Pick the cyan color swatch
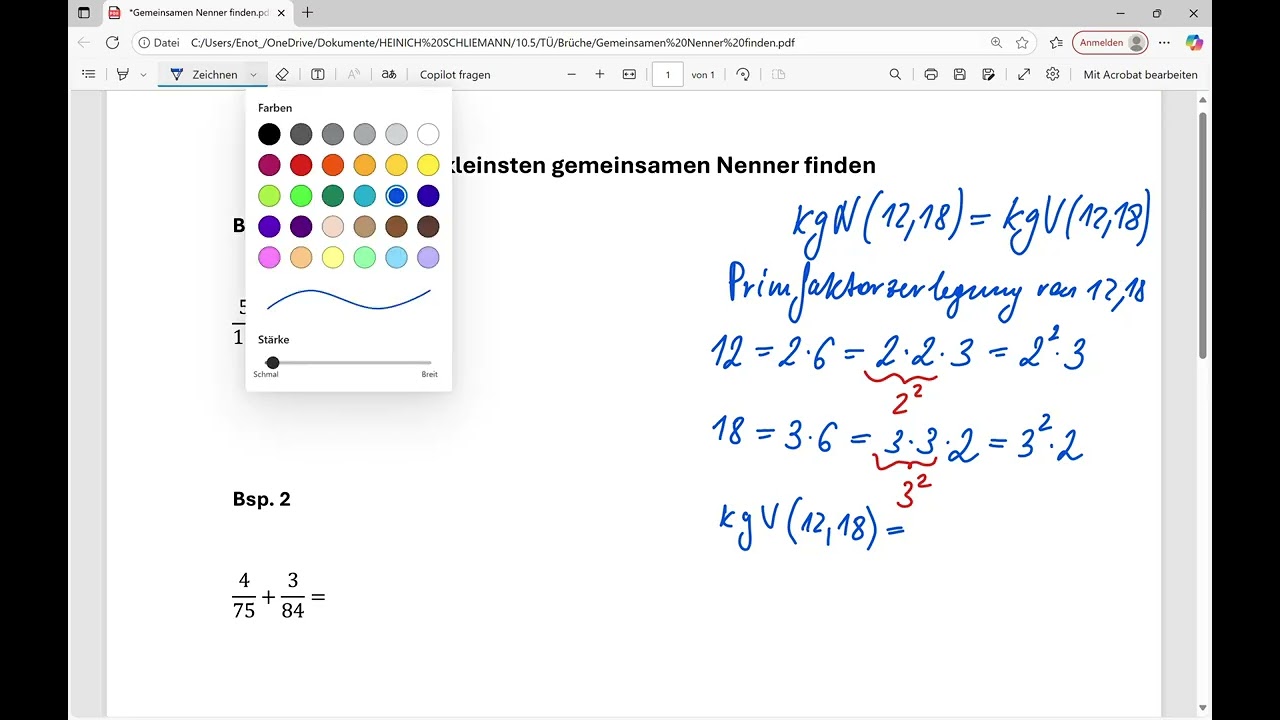 (x=365, y=196)
